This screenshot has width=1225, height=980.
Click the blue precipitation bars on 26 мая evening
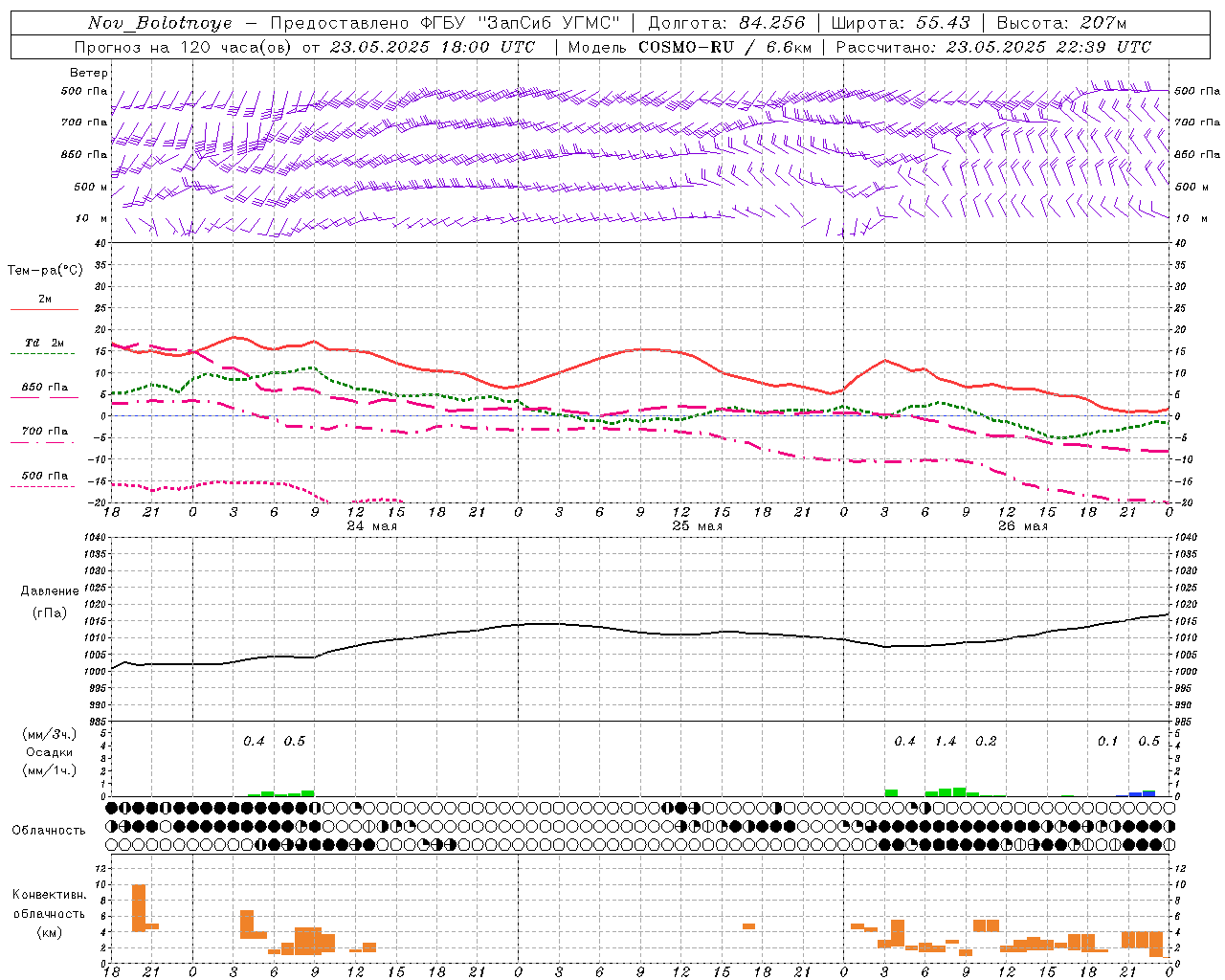[x=1143, y=793]
